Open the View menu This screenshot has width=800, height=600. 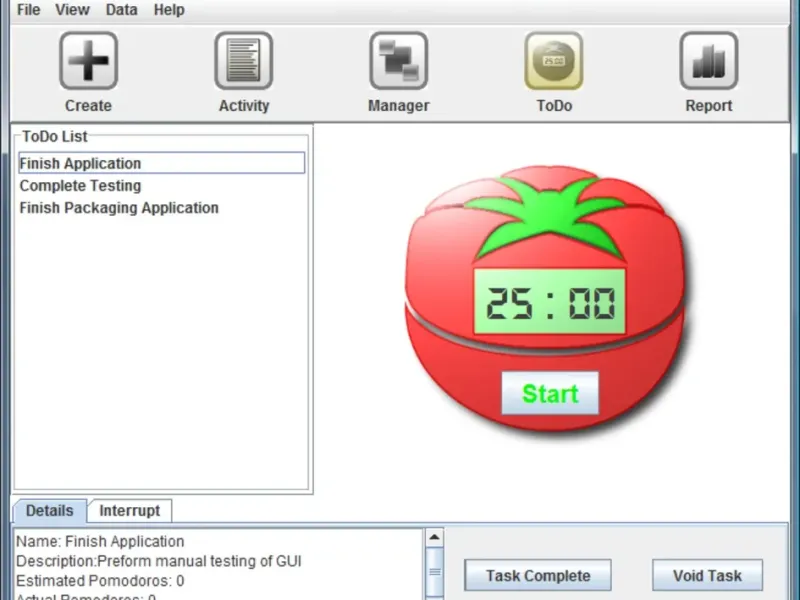point(72,10)
